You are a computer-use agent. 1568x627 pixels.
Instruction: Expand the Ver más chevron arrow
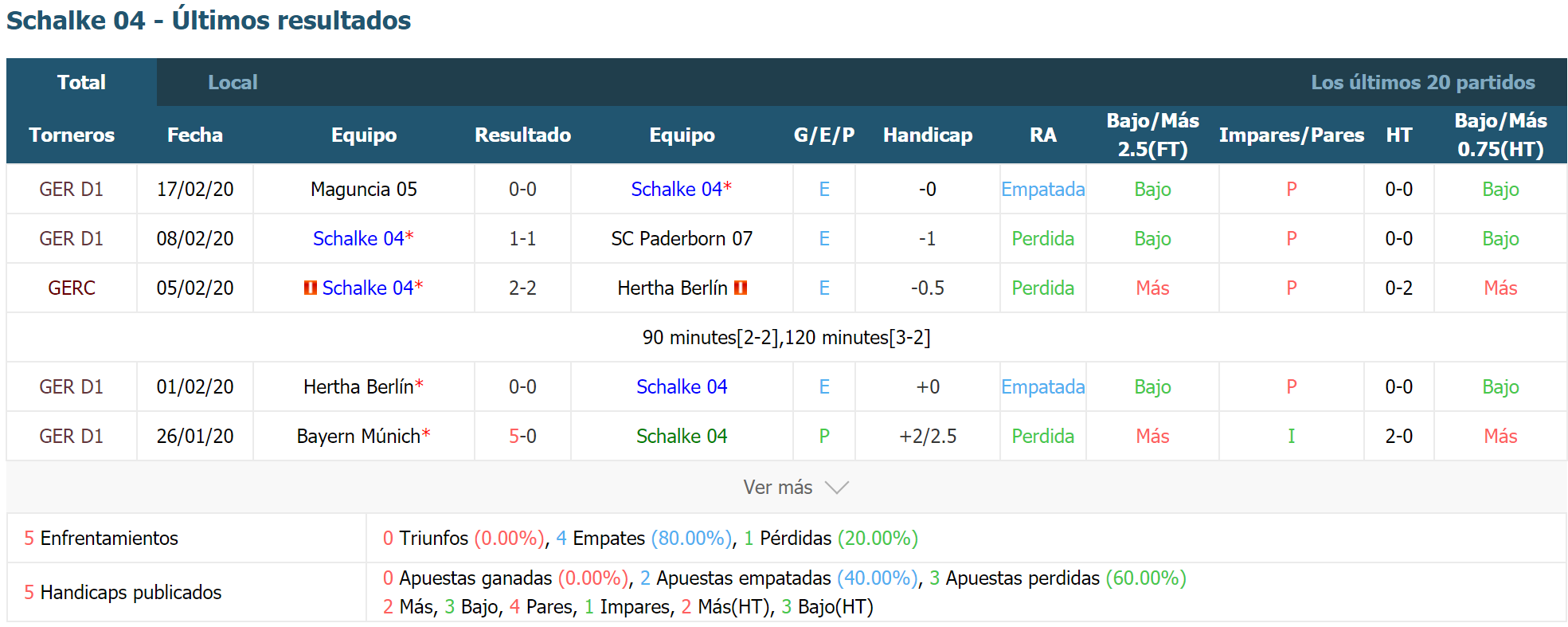tap(836, 488)
